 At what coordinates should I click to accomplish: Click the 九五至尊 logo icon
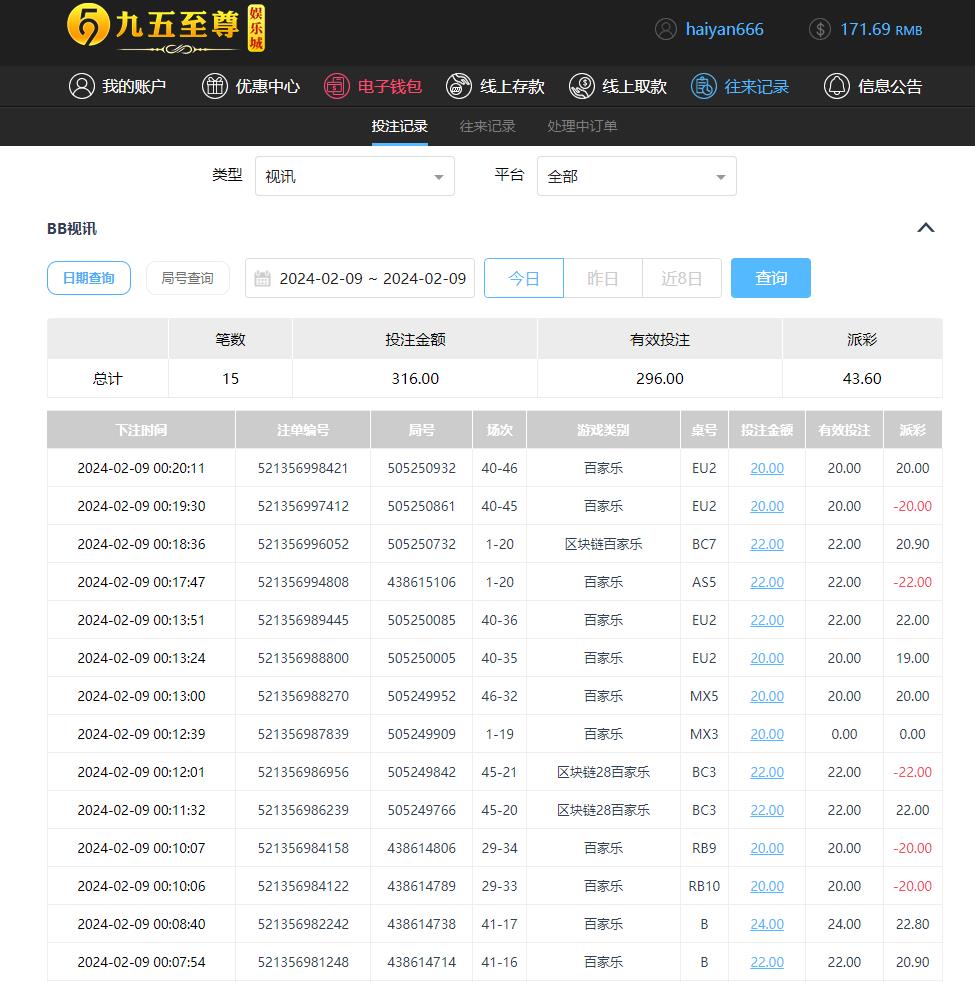pyautogui.click(x=88, y=27)
